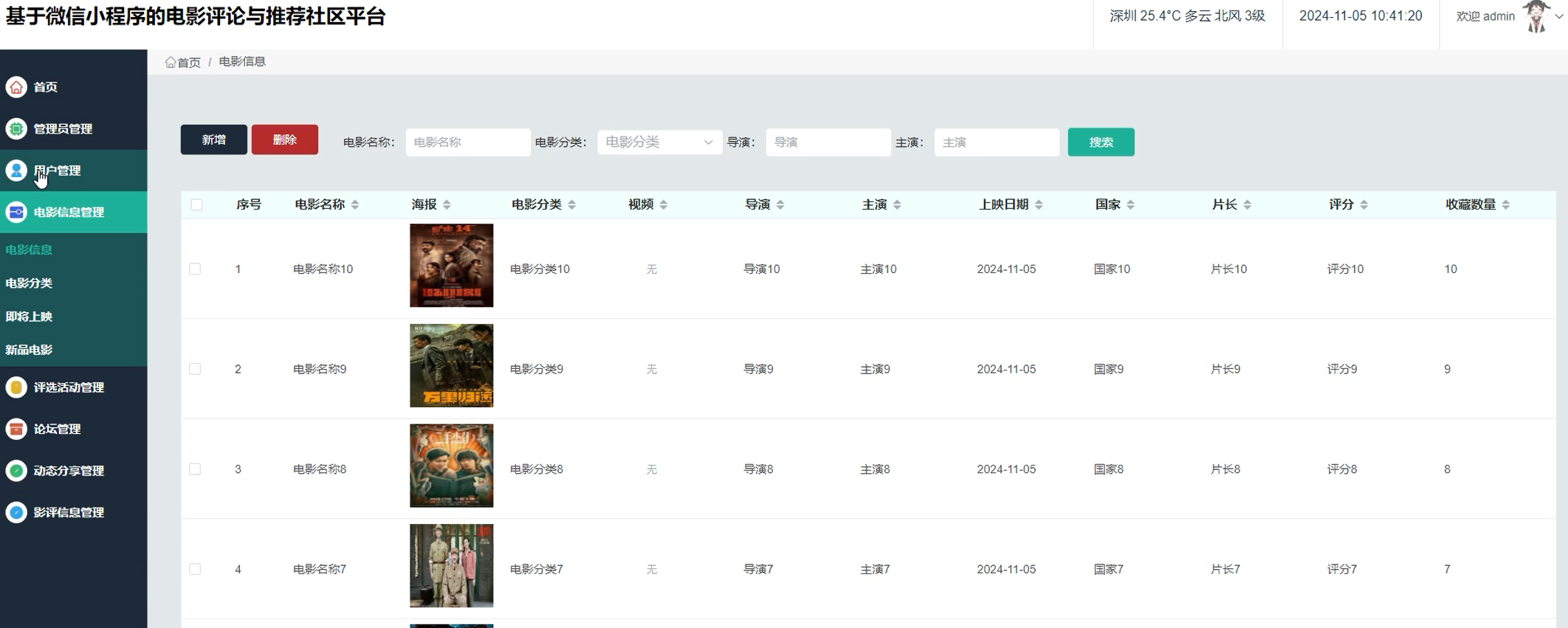Sort by 电影名称 column arrows

coord(355,204)
